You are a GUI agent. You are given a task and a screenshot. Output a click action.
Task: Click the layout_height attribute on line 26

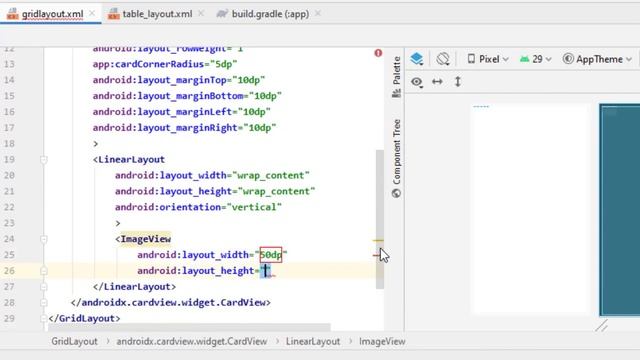tap(196, 271)
